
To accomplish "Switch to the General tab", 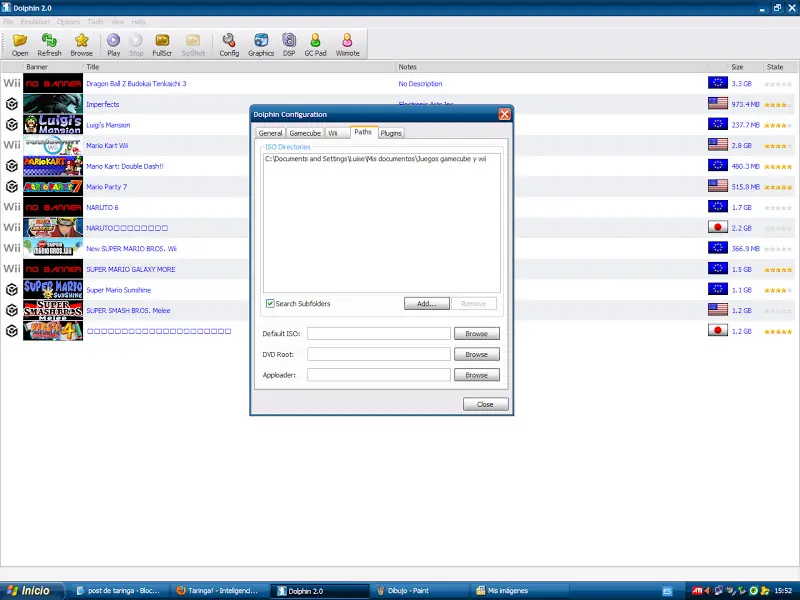I will pyautogui.click(x=270, y=133).
